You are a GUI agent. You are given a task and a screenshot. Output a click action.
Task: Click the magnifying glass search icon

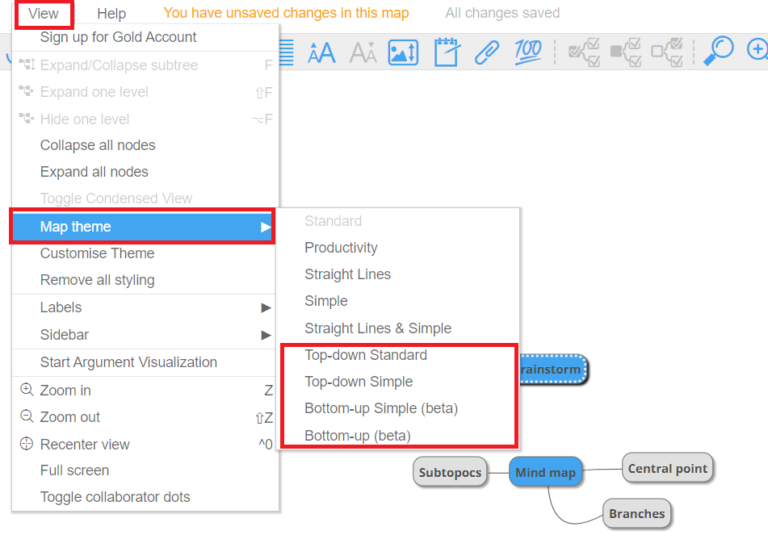pos(718,51)
